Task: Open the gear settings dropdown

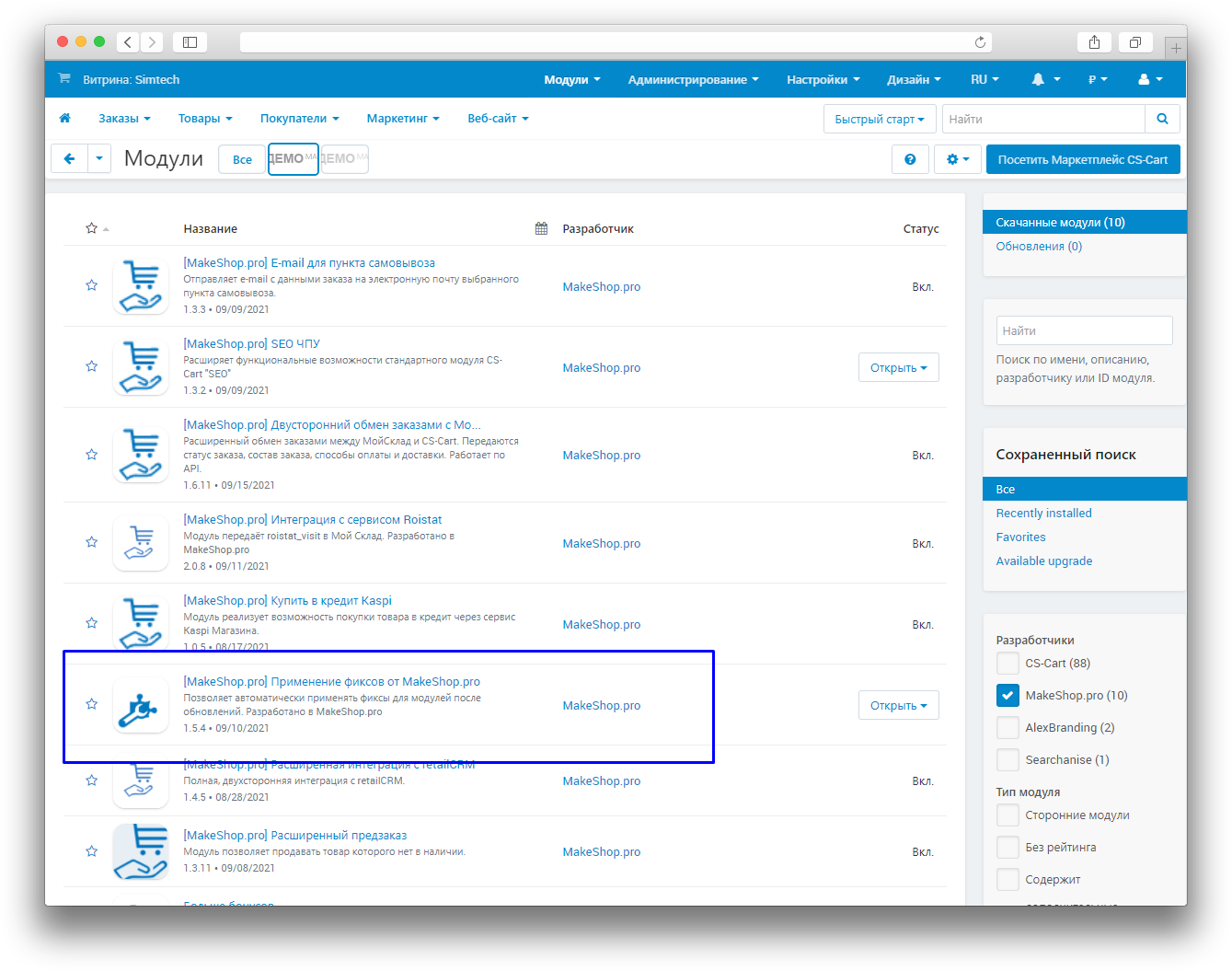Action: tap(958, 159)
